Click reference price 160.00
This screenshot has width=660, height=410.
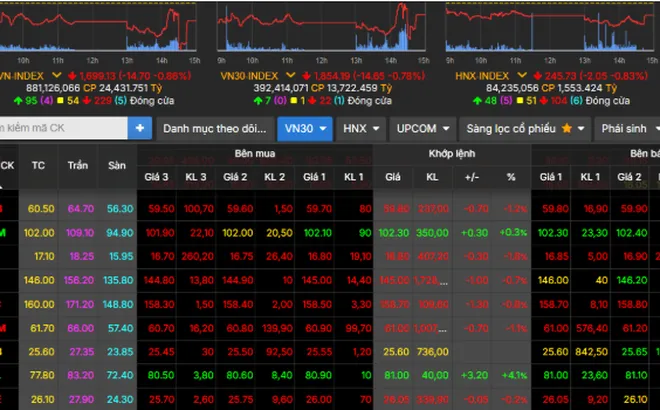point(39,304)
